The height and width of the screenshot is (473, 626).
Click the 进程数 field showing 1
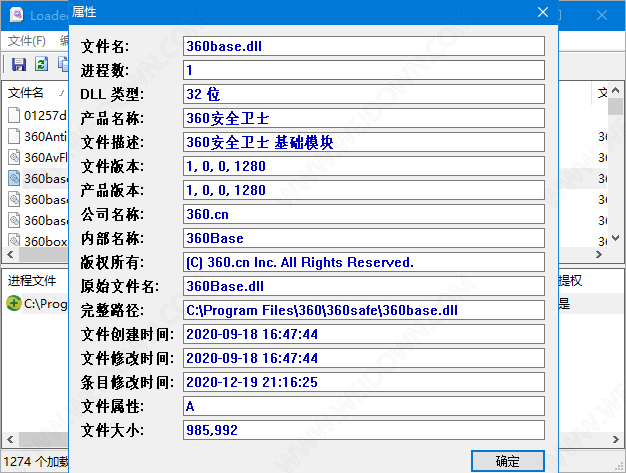pos(364,70)
